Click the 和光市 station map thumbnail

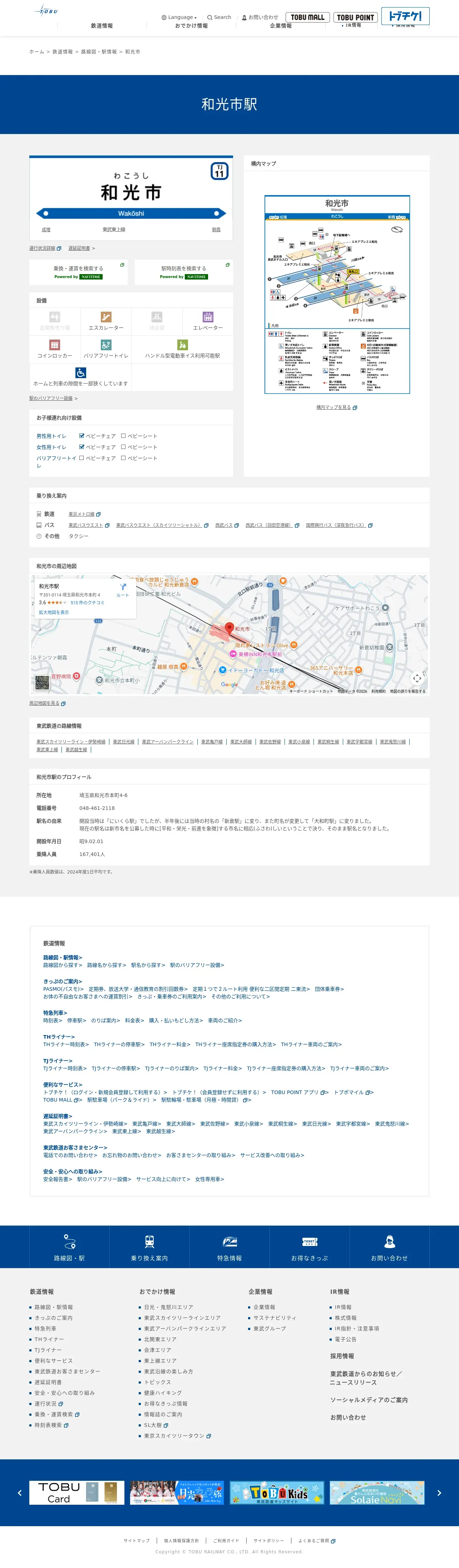[337, 294]
